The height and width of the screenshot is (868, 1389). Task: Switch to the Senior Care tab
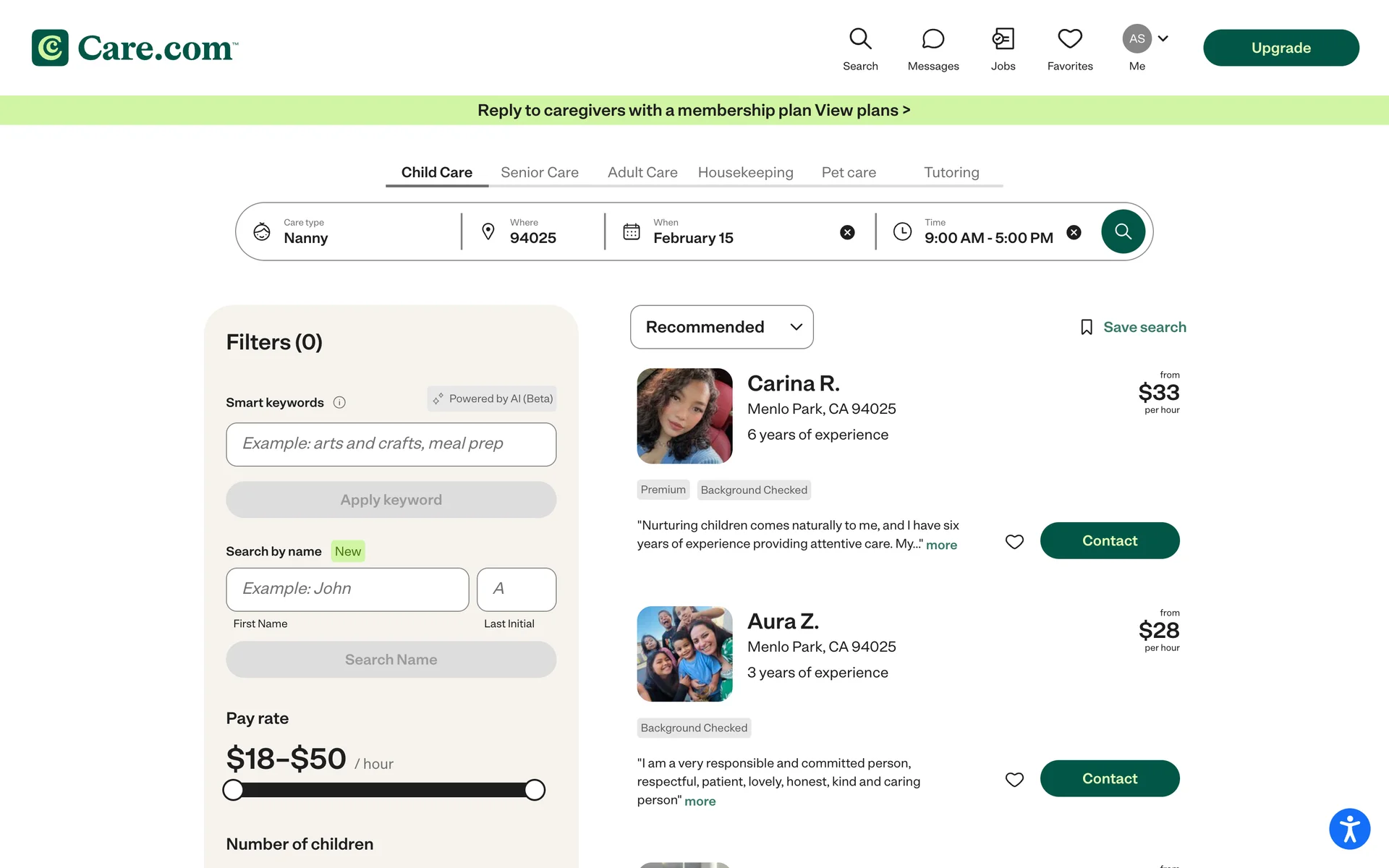click(539, 173)
